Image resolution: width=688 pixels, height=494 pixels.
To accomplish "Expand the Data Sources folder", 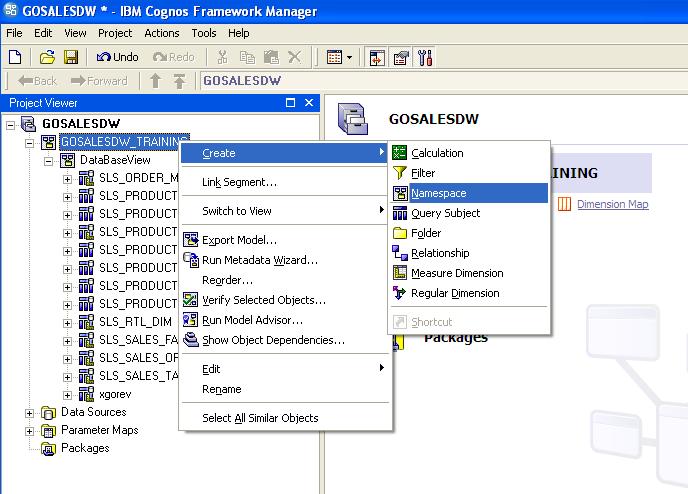I will coord(29,413).
